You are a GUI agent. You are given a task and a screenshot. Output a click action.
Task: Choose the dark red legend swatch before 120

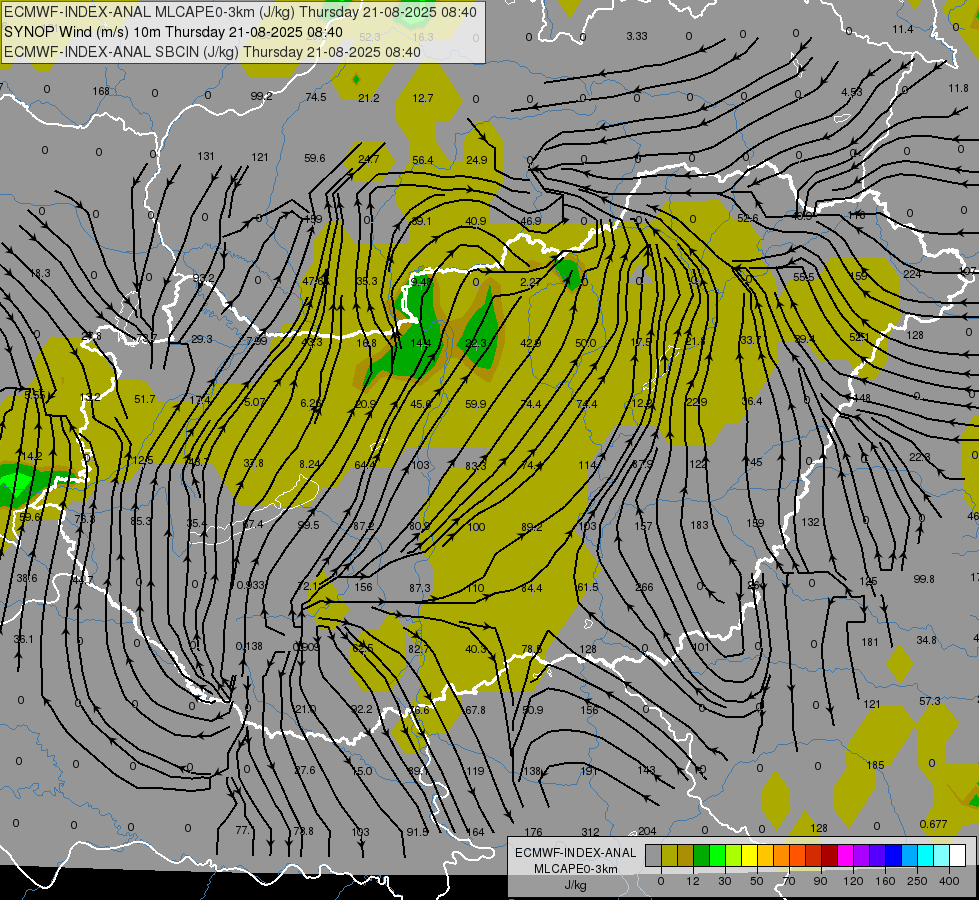(829, 855)
